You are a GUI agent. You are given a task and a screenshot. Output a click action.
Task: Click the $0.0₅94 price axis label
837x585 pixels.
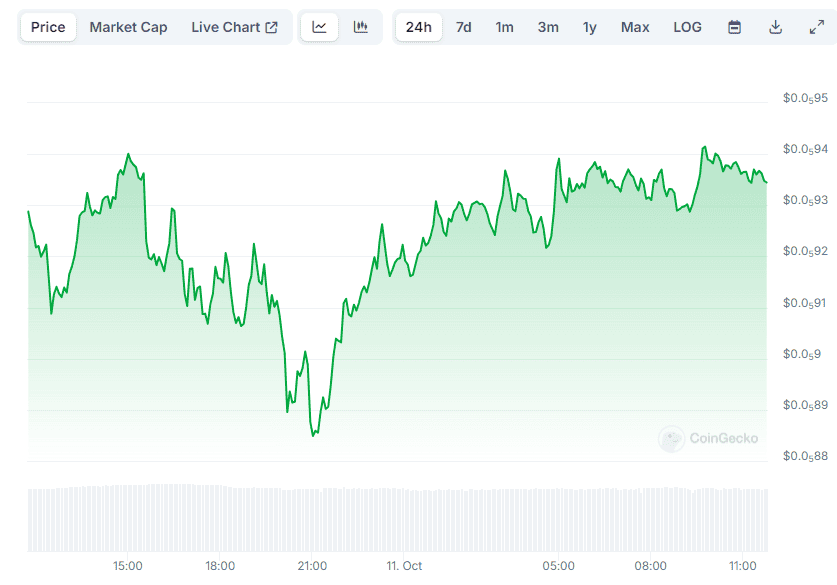point(805,149)
